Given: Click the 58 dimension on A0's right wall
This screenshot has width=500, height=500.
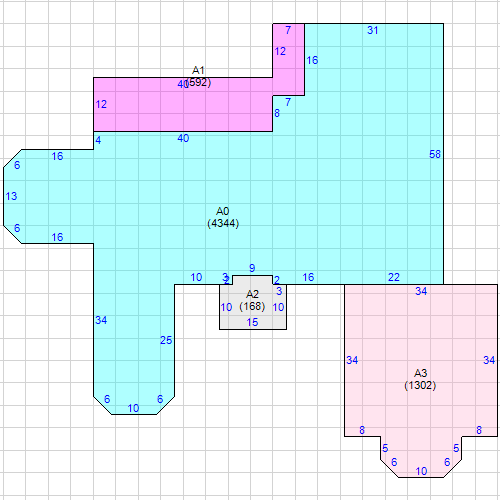Looking at the screenshot, I should click(x=435, y=154).
